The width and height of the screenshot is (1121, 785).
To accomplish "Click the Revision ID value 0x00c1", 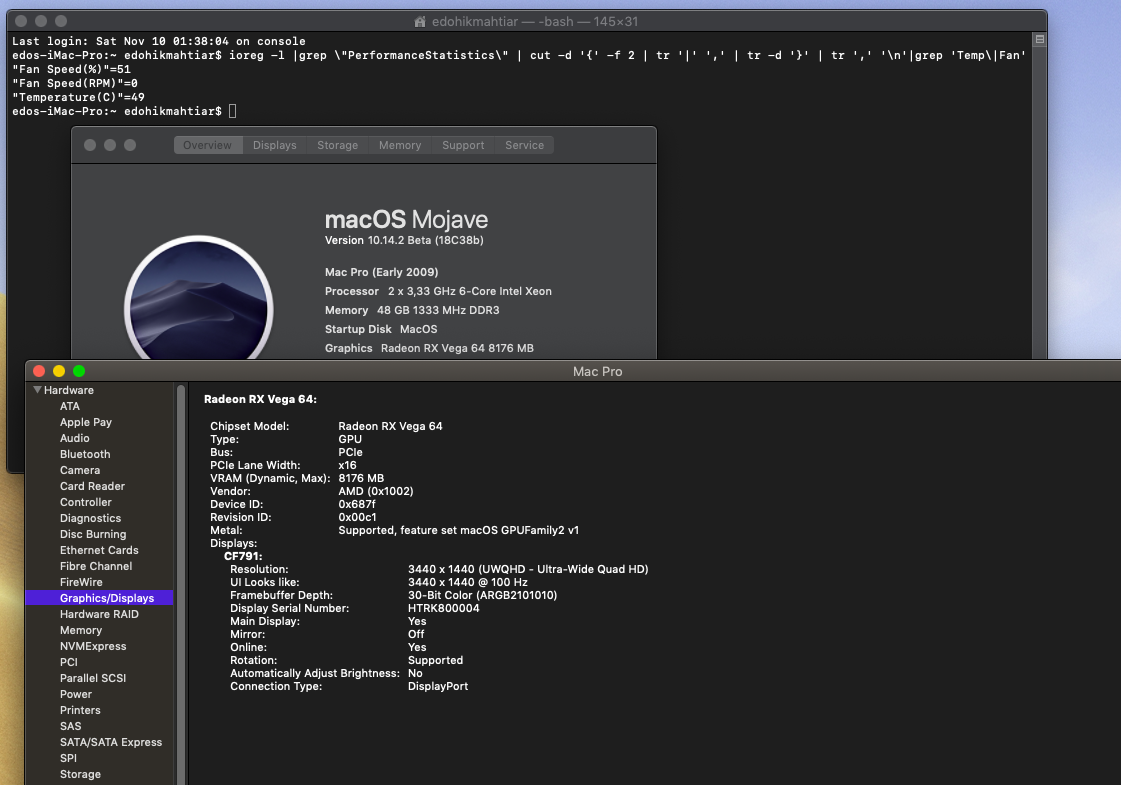I will 357,517.
